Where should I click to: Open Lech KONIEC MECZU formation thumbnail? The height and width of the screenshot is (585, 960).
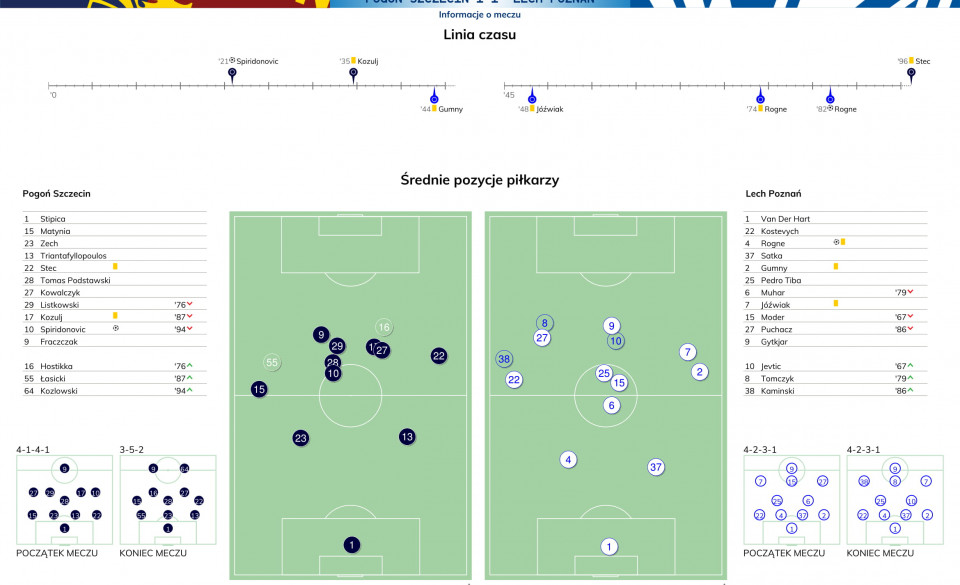click(x=894, y=500)
